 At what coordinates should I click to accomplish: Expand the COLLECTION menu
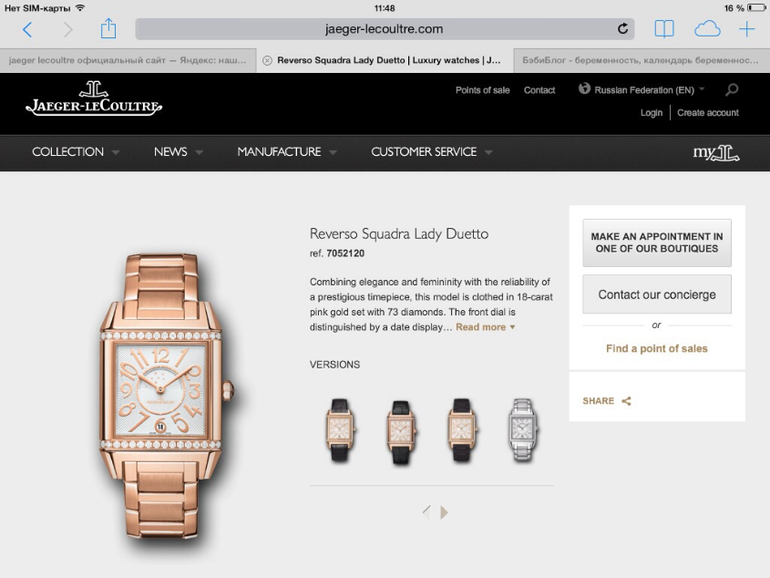[76, 152]
